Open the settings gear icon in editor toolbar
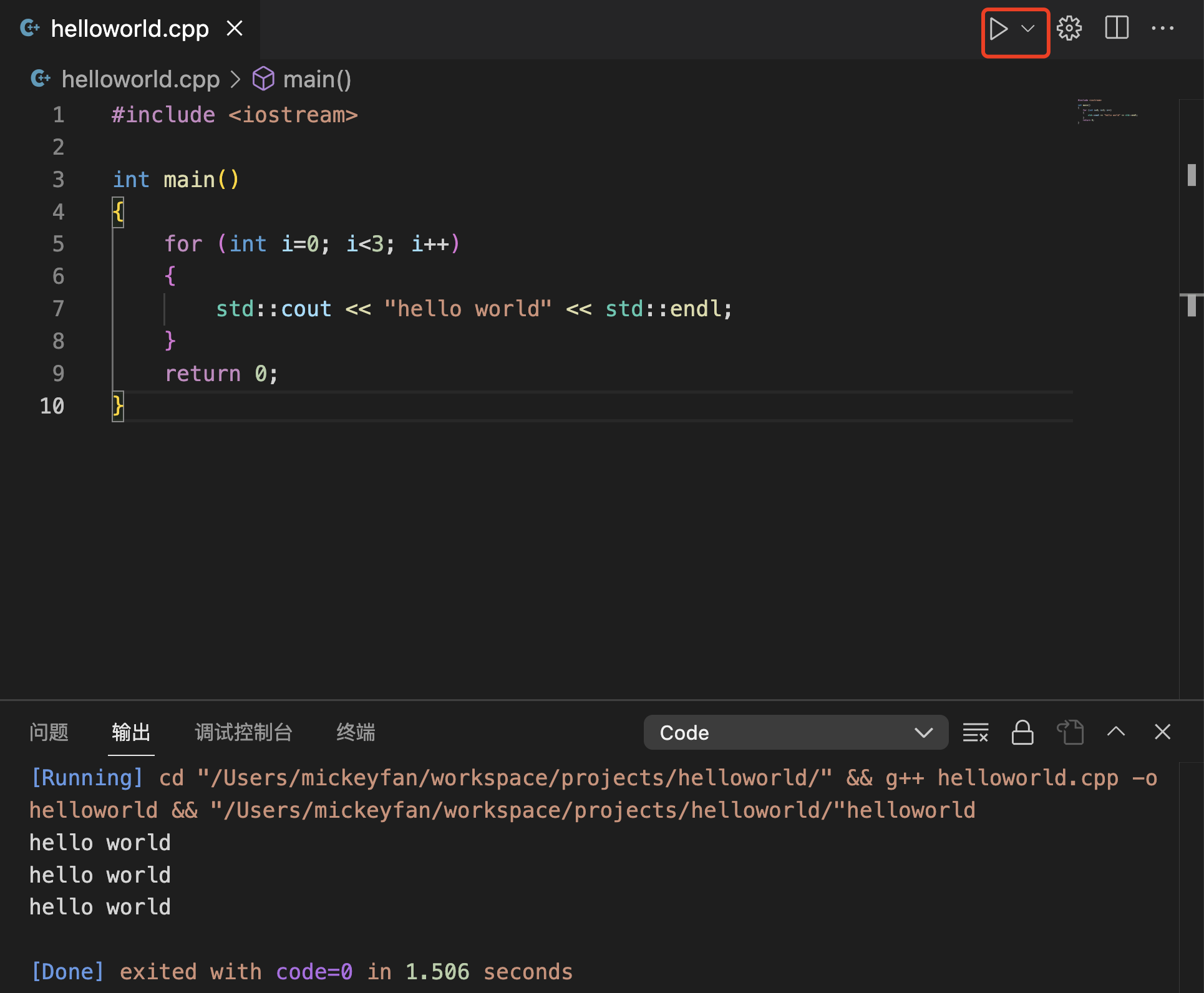This screenshot has height=993, width=1204. [1069, 29]
